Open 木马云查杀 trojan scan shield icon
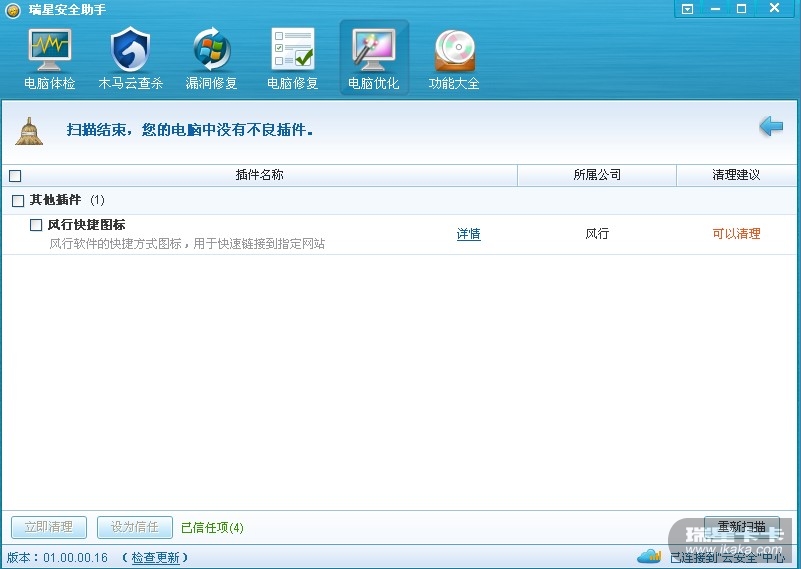Viewport: 801px width, 569px height. click(130, 59)
